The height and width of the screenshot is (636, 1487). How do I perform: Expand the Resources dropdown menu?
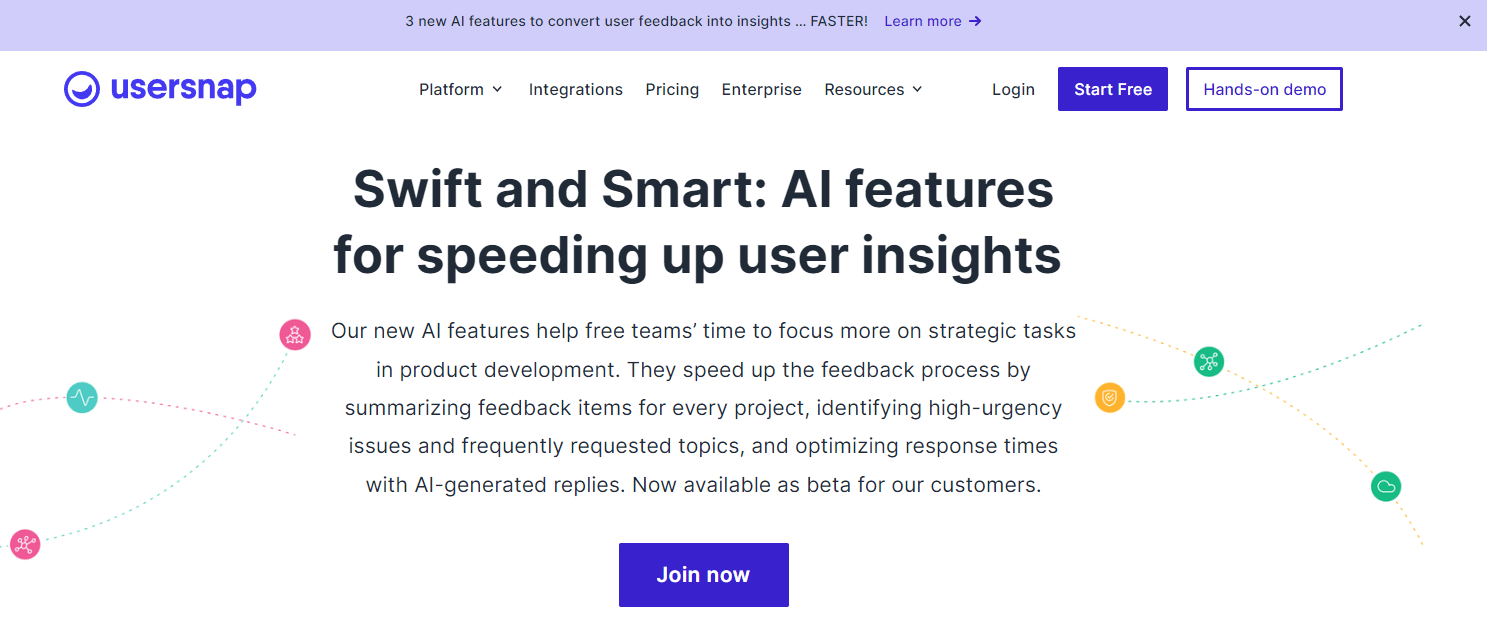tap(873, 90)
